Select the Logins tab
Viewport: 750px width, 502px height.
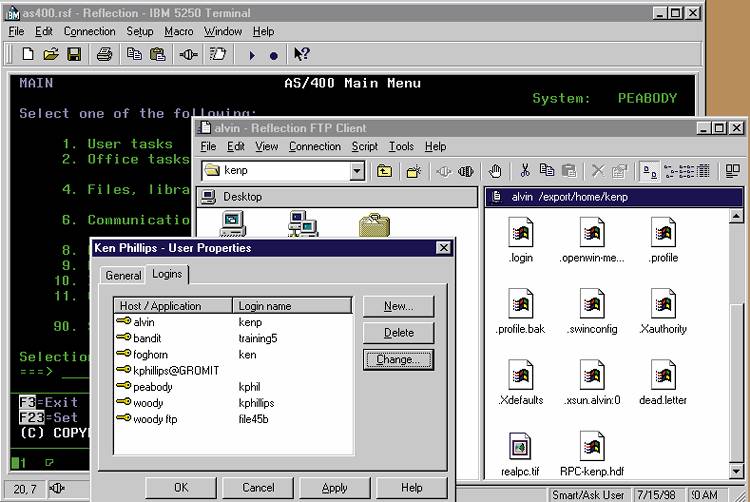tap(167, 274)
